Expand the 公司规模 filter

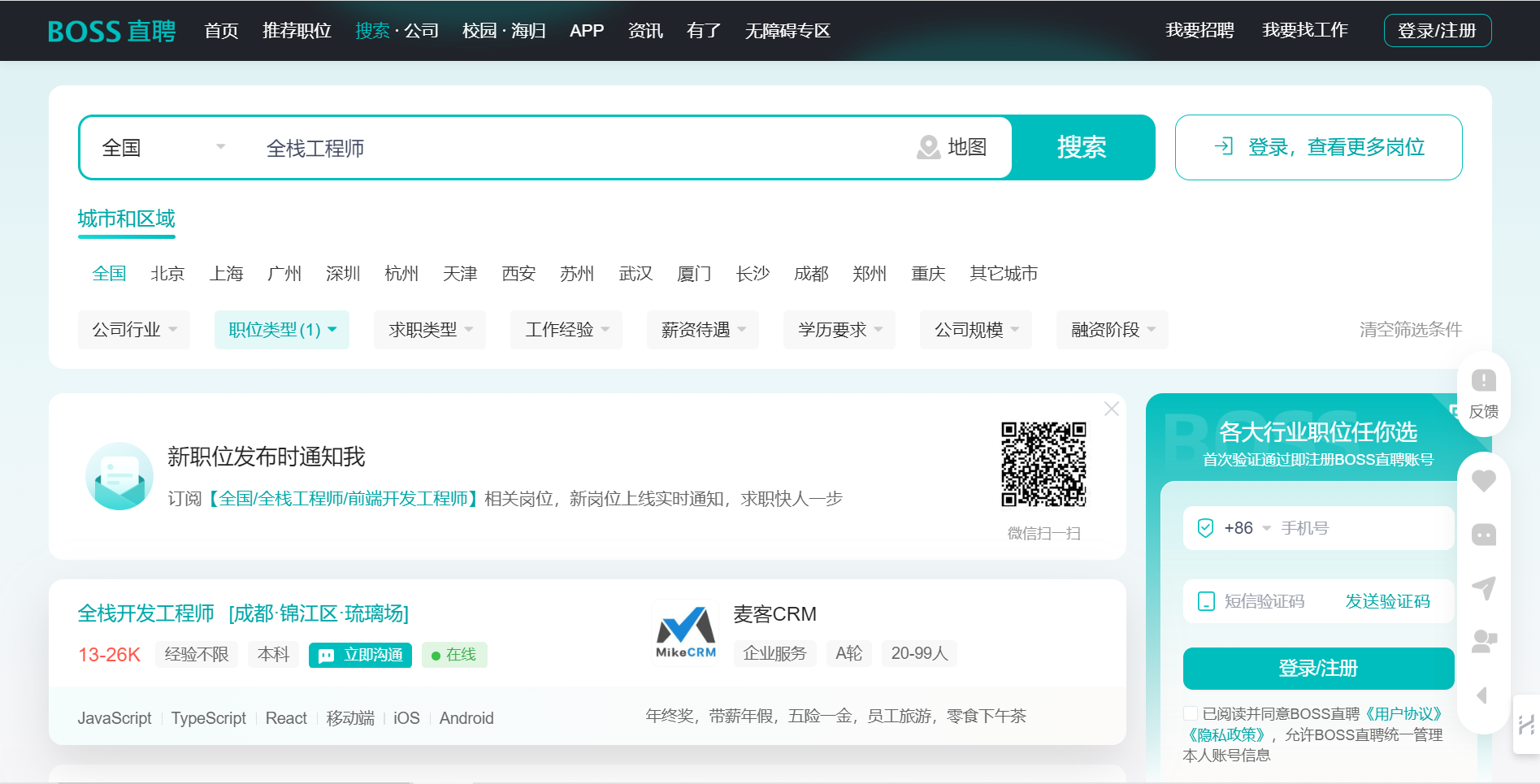pyautogui.click(x=976, y=330)
